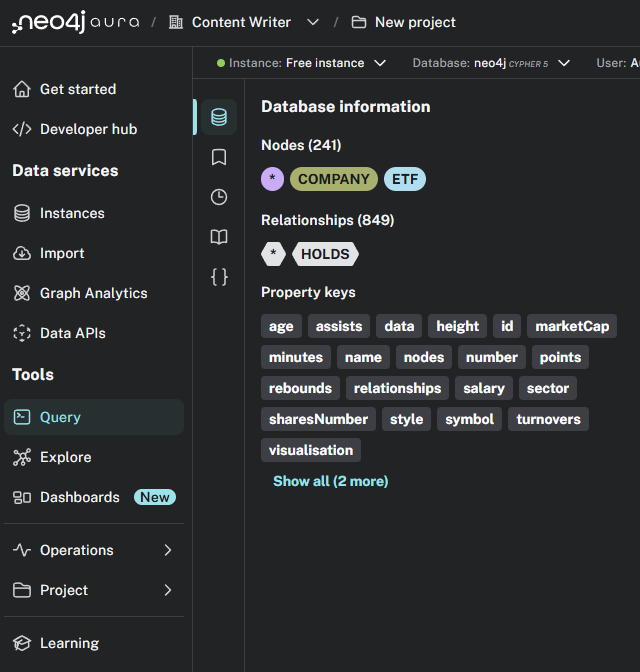Click the New project breadcrumb

[415, 22]
